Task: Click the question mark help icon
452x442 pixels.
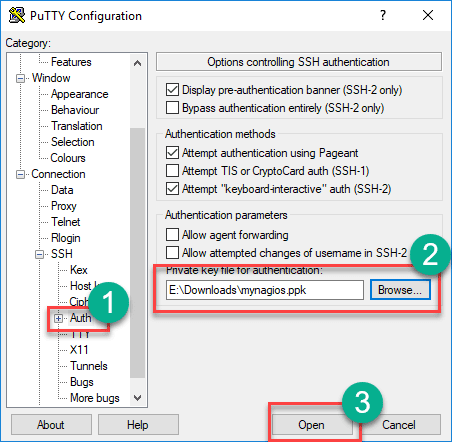Action: [x=383, y=15]
